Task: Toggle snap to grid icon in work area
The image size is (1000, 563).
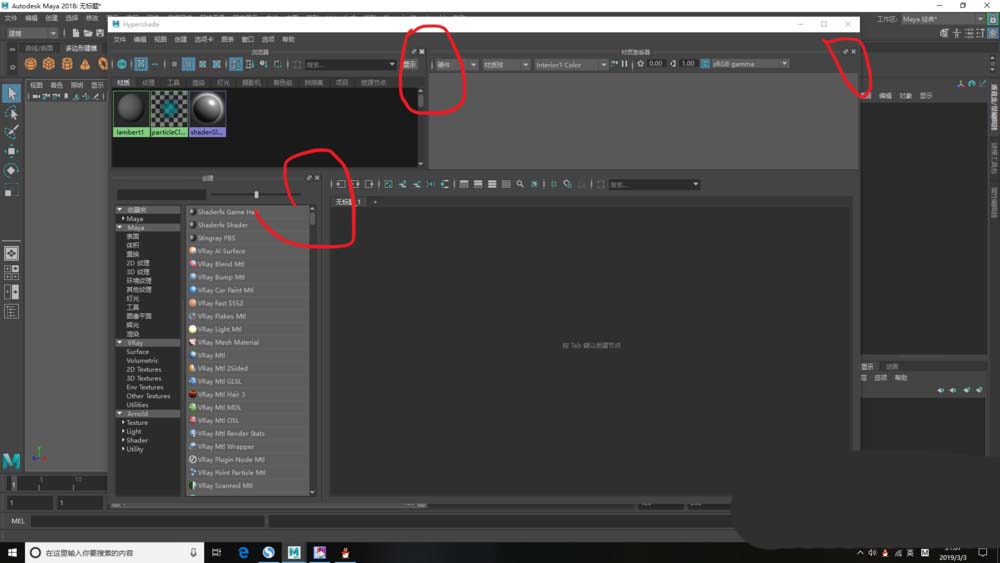Action: click(x=567, y=184)
